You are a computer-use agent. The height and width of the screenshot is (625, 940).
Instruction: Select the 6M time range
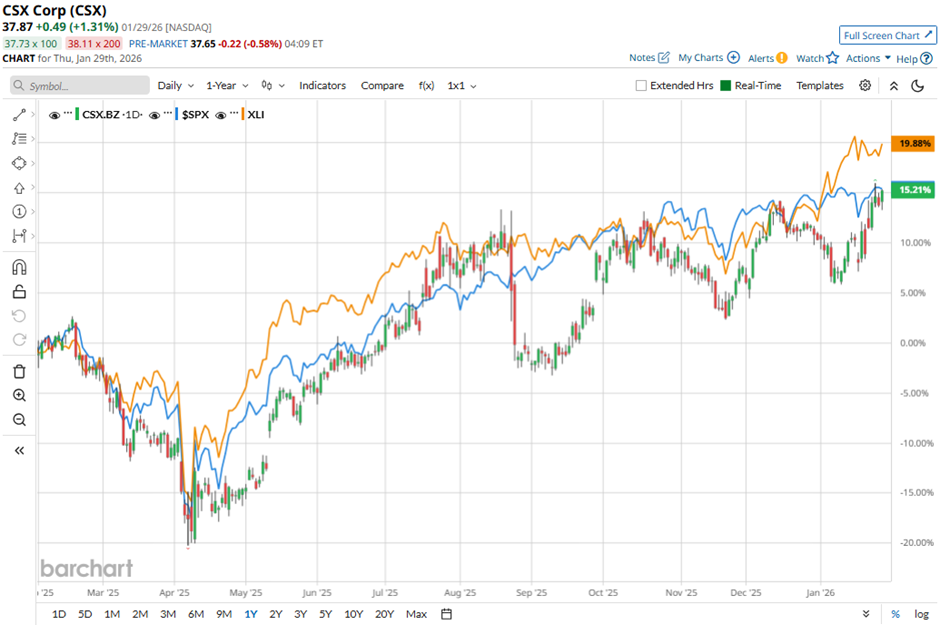196,614
